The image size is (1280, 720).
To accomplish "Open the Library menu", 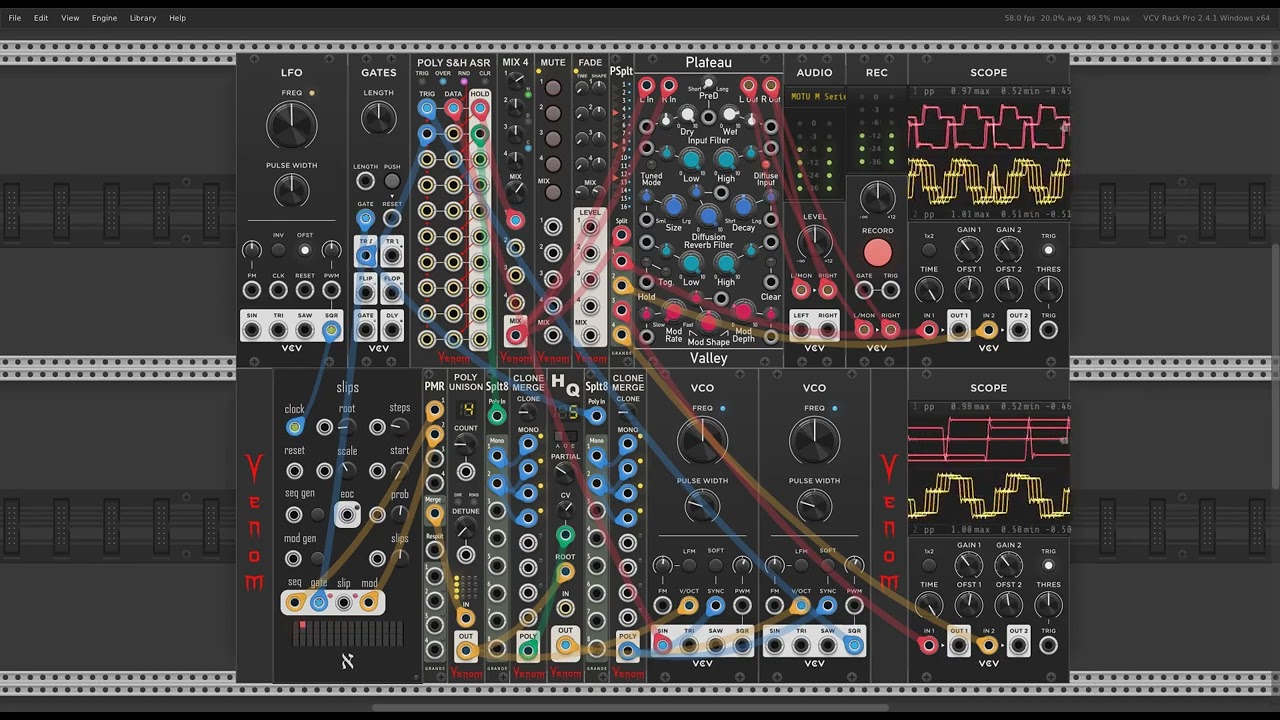I will tap(143, 18).
